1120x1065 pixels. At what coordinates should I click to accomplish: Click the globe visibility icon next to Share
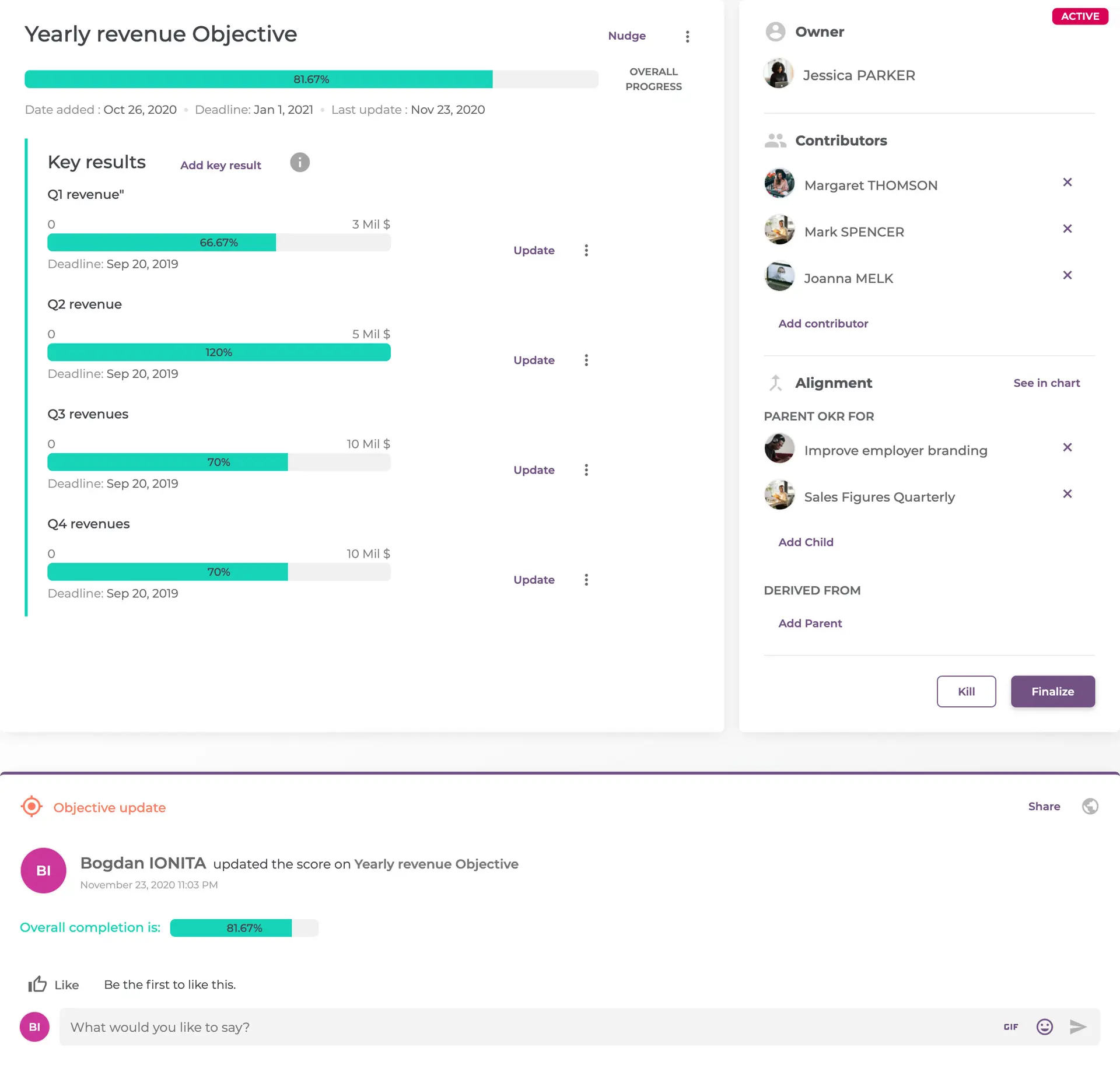coord(1090,807)
